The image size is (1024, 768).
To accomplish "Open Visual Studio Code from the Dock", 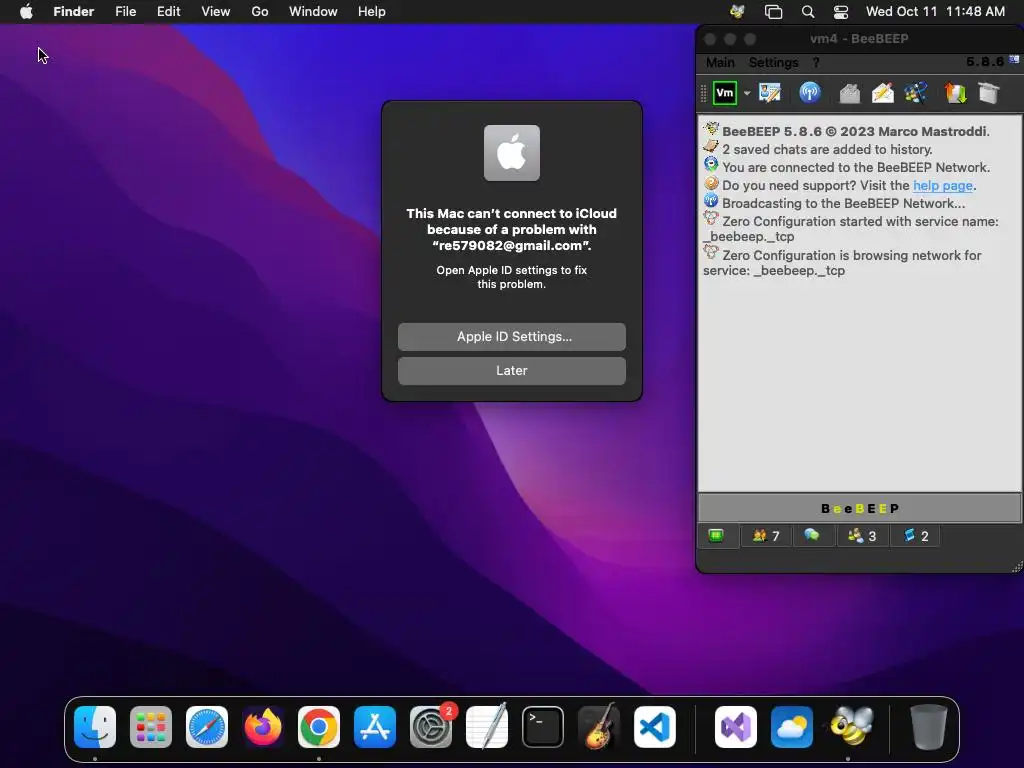I will coord(654,726).
